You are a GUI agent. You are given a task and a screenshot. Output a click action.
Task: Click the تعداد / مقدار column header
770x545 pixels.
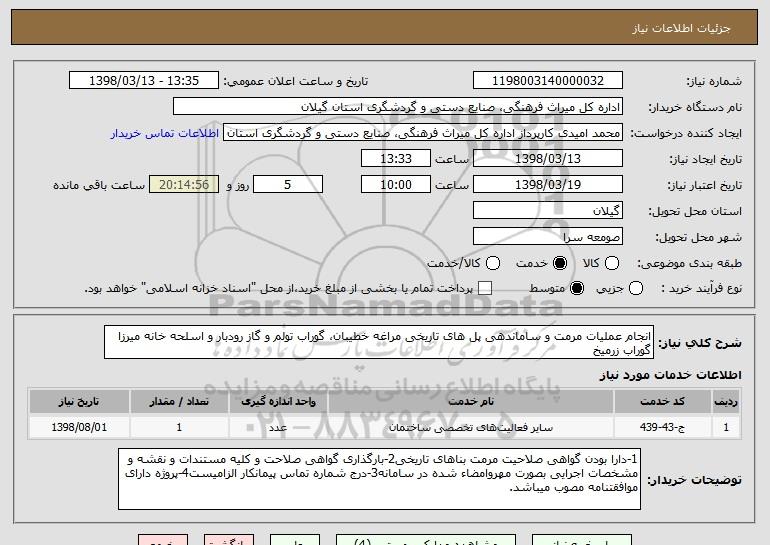point(179,402)
